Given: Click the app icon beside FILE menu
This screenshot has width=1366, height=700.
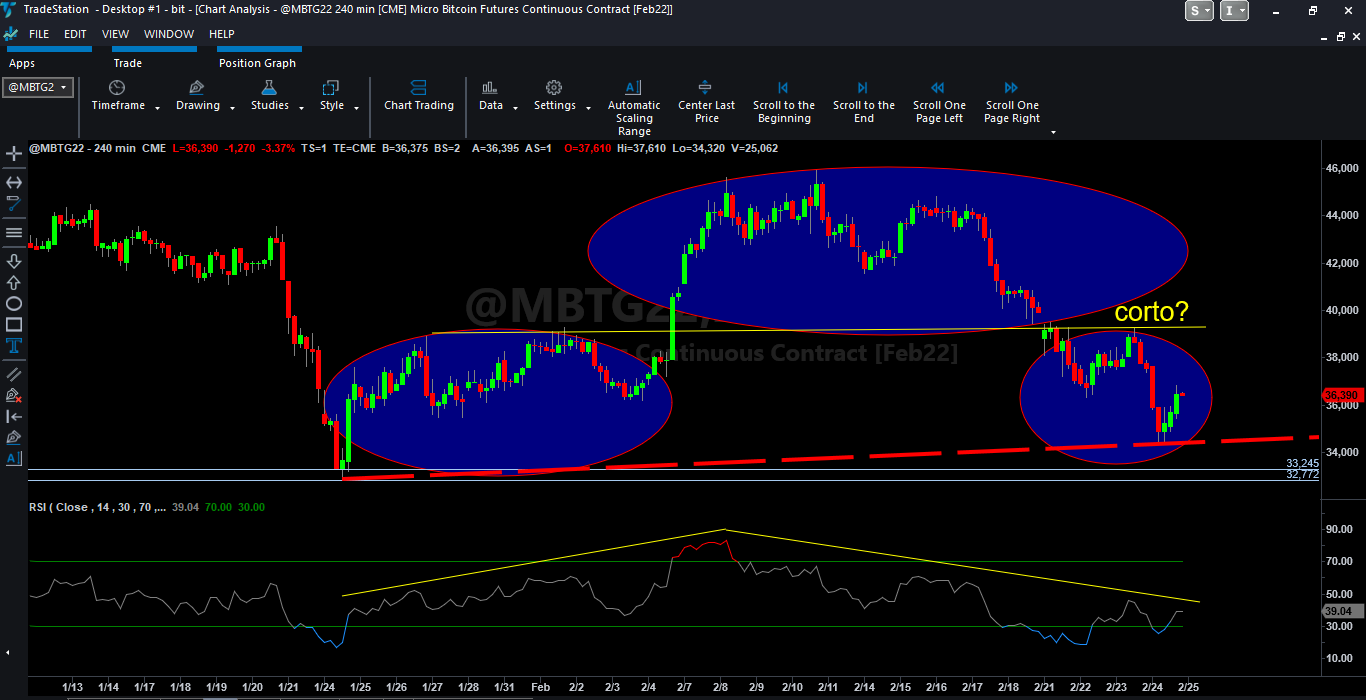Looking at the screenshot, I should [x=10, y=34].
